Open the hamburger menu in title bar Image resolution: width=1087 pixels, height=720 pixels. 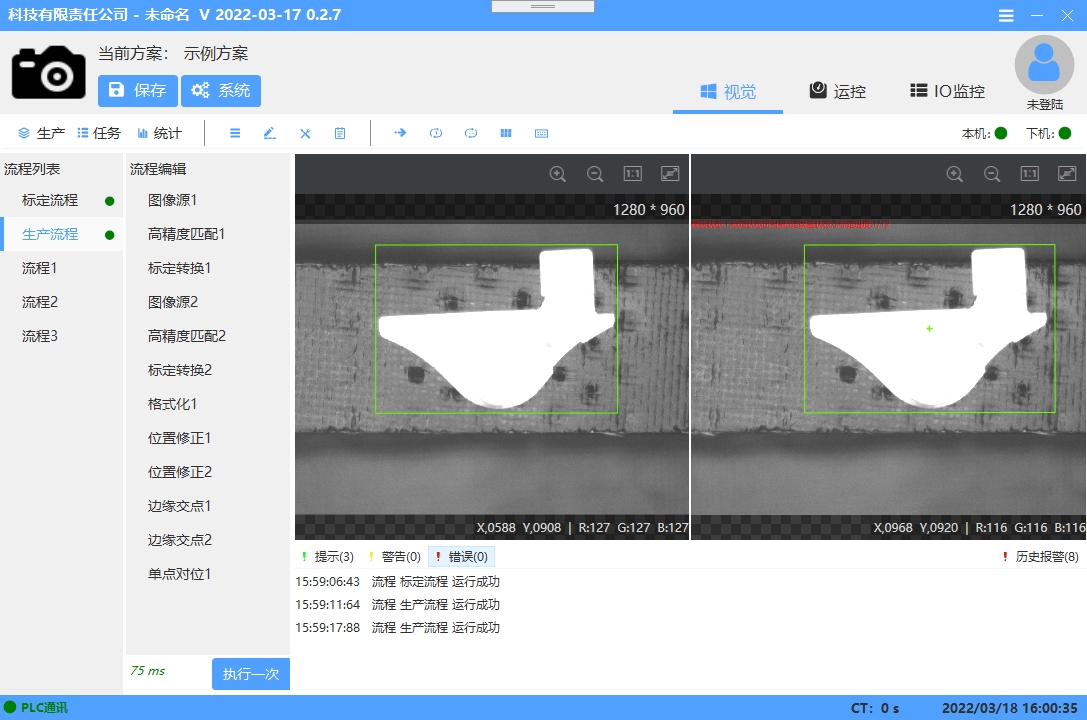point(1006,15)
